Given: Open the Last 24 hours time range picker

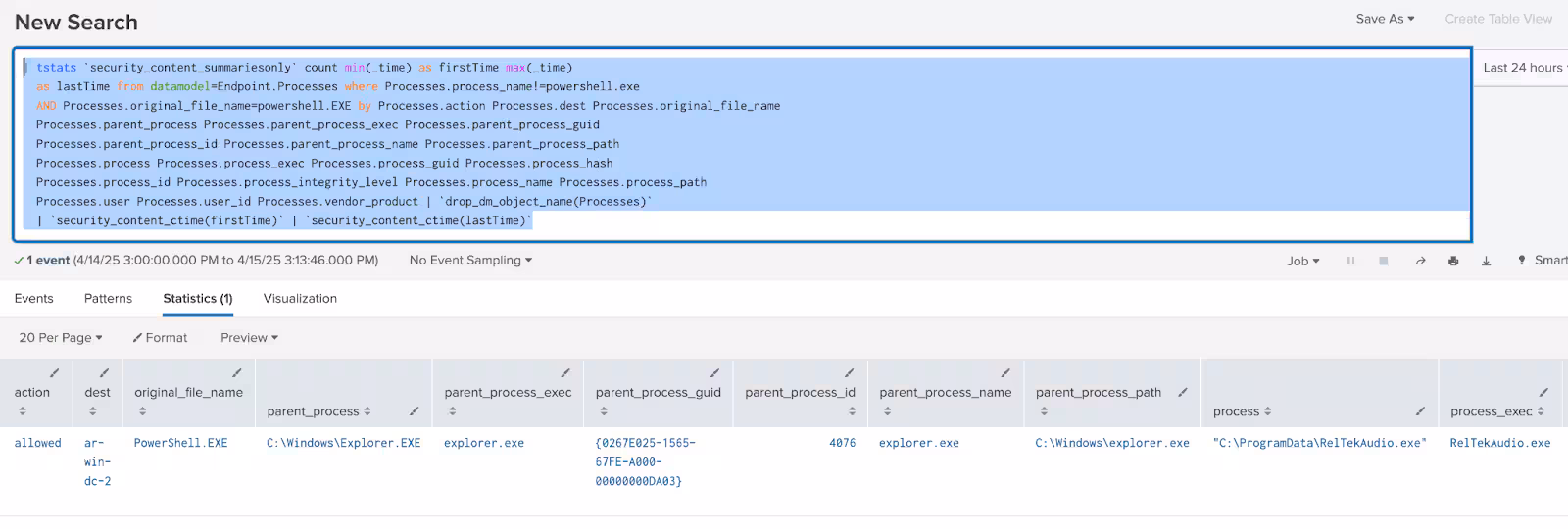Looking at the screenshot, I should point(1523,68).
